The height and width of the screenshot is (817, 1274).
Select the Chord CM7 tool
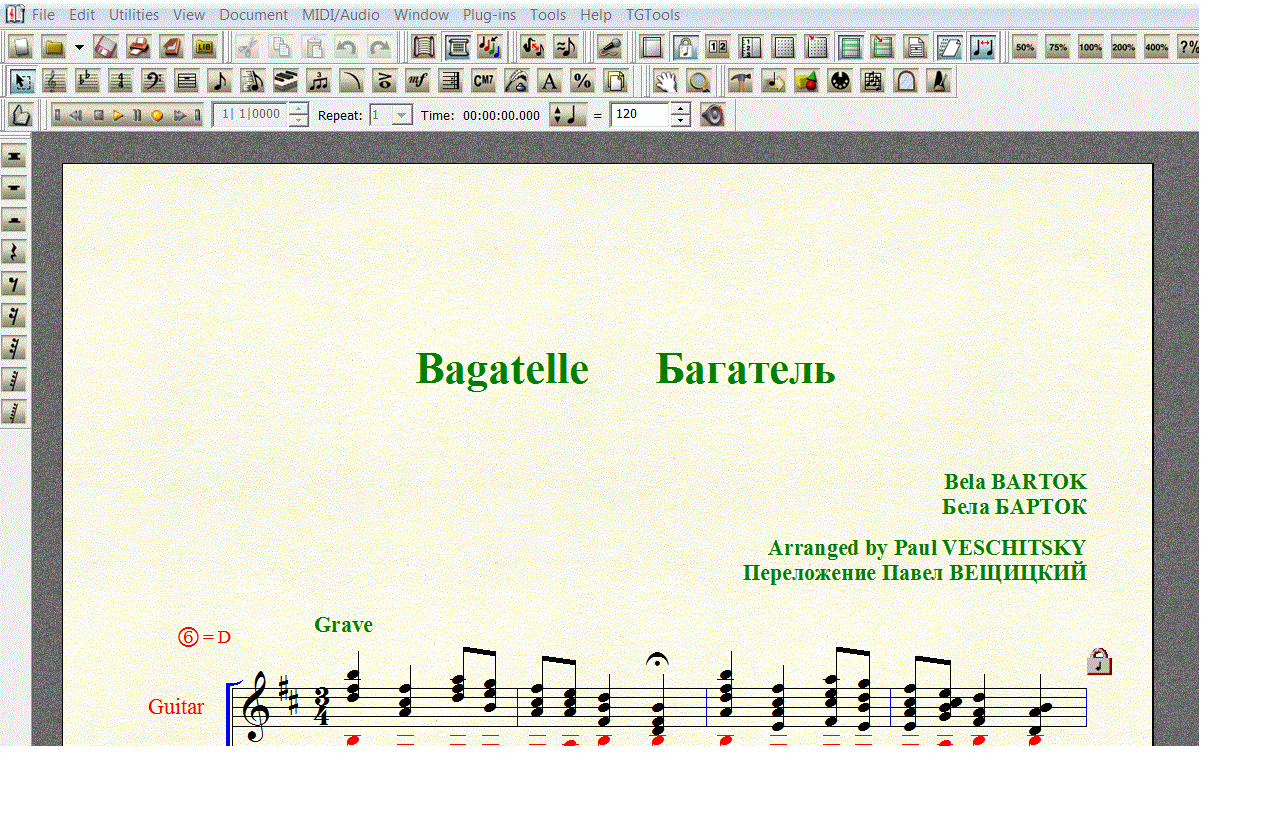point(483,81)
